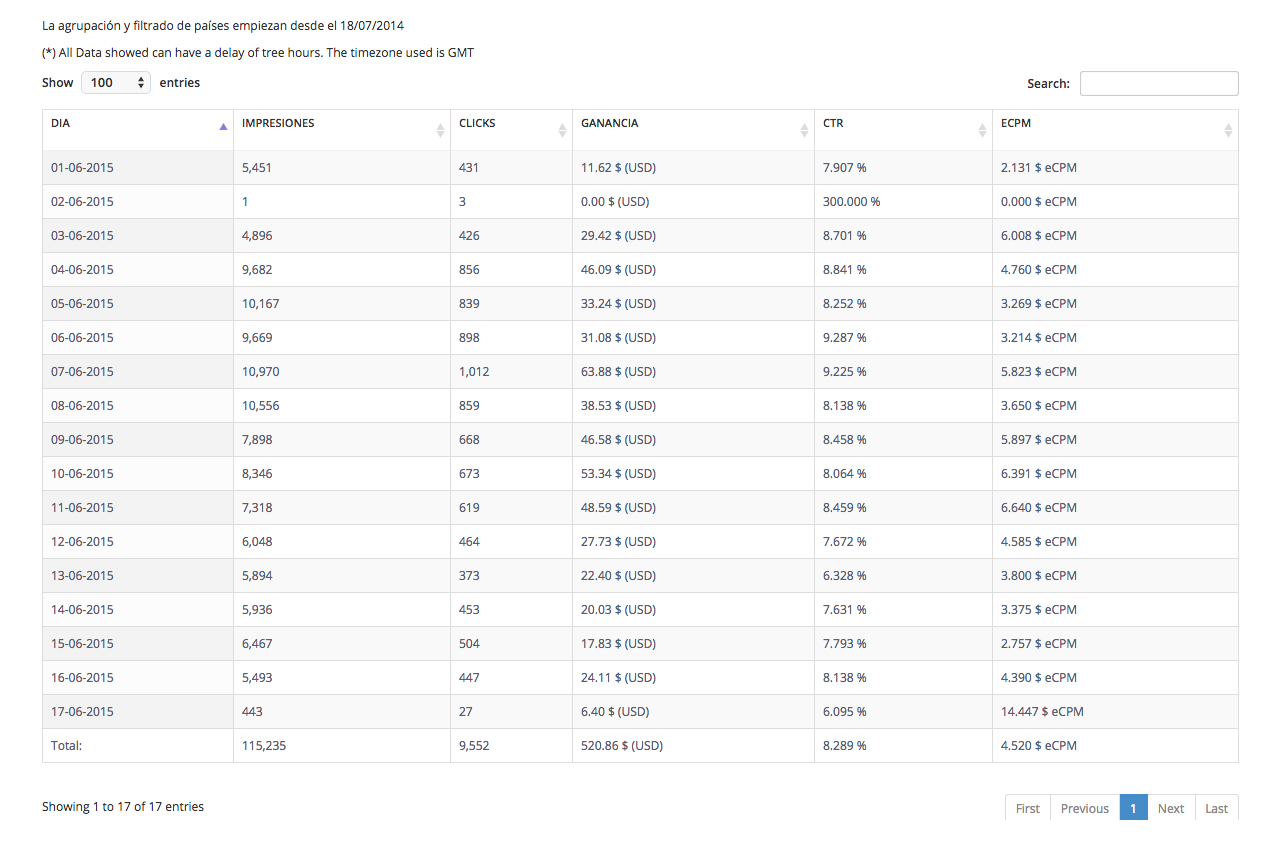The width and height of the screenshot is (1275, 858).
Task: Select the 05-06-2015 date cell
Action: tap(138, 304)
